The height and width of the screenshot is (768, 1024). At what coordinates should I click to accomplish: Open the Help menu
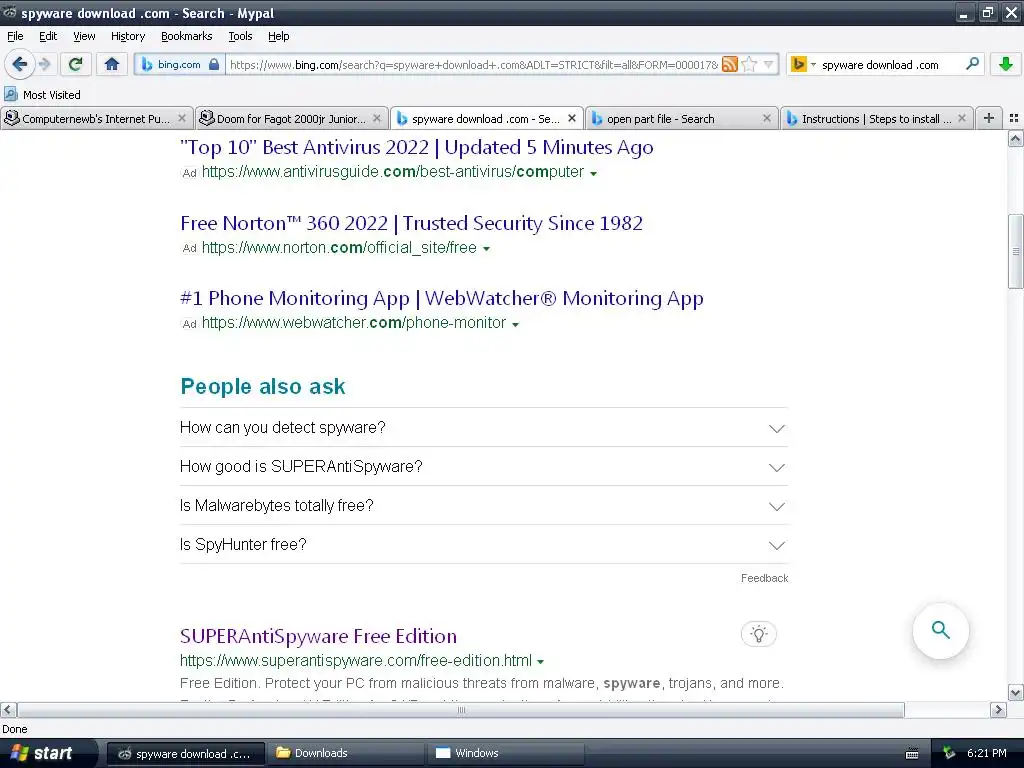click(x=278, y=36)
